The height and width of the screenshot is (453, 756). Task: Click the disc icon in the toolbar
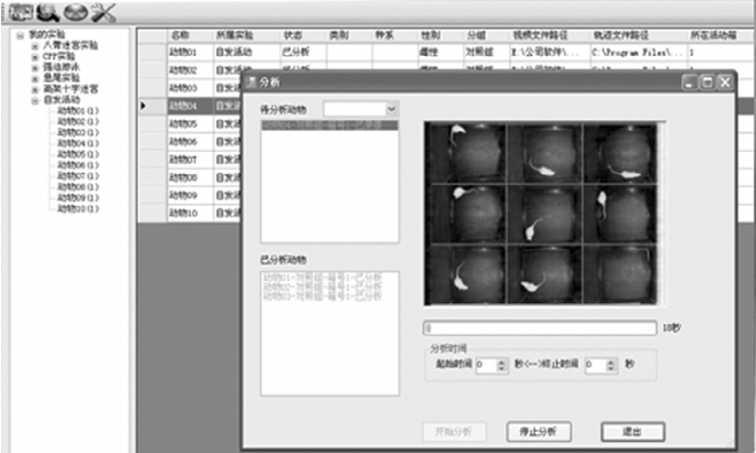click(x=76, y=13)
